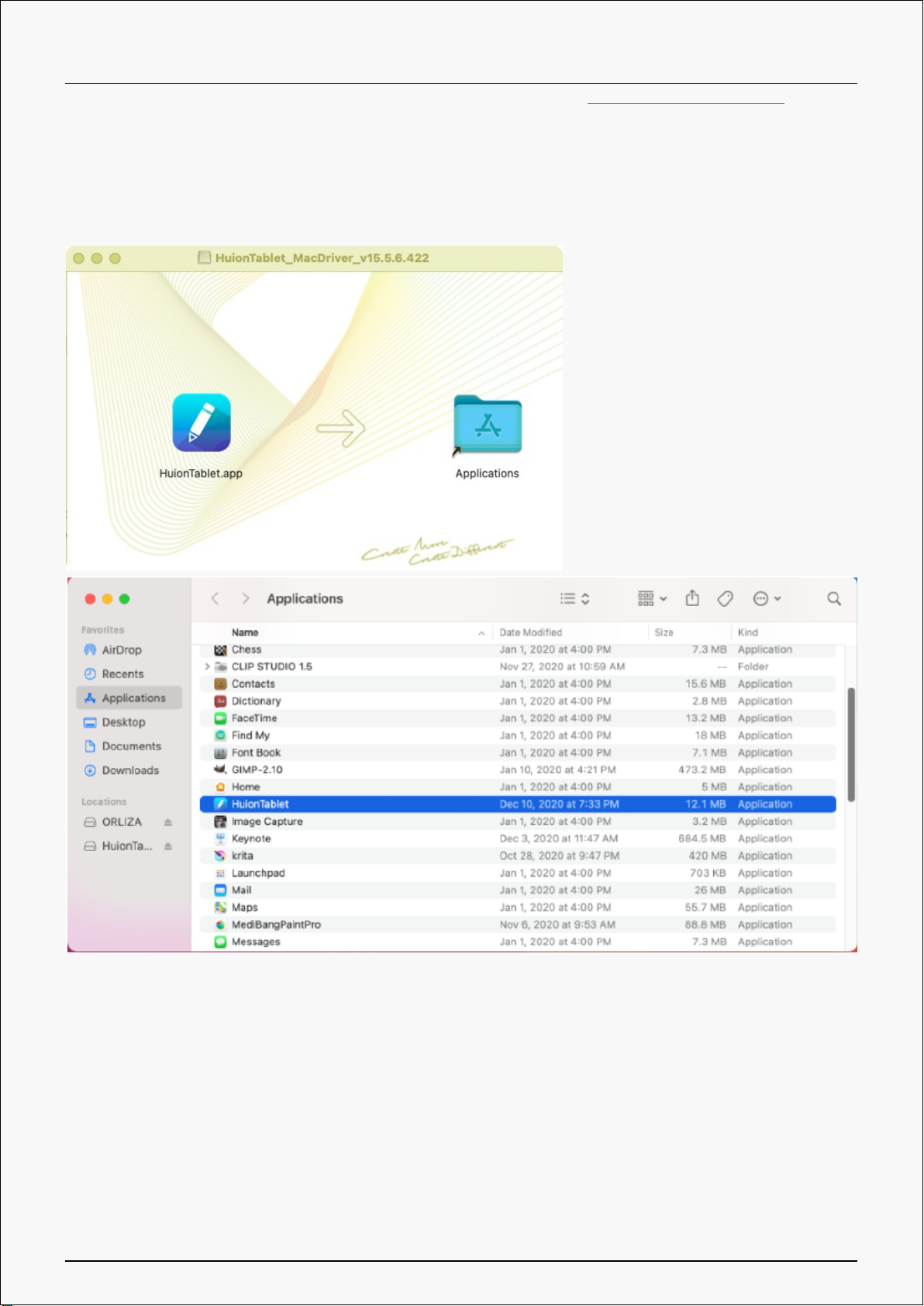Viewport: 924px width, 1306px height.
Task: Click the Home app icon in list
Action: click(220, 787)
